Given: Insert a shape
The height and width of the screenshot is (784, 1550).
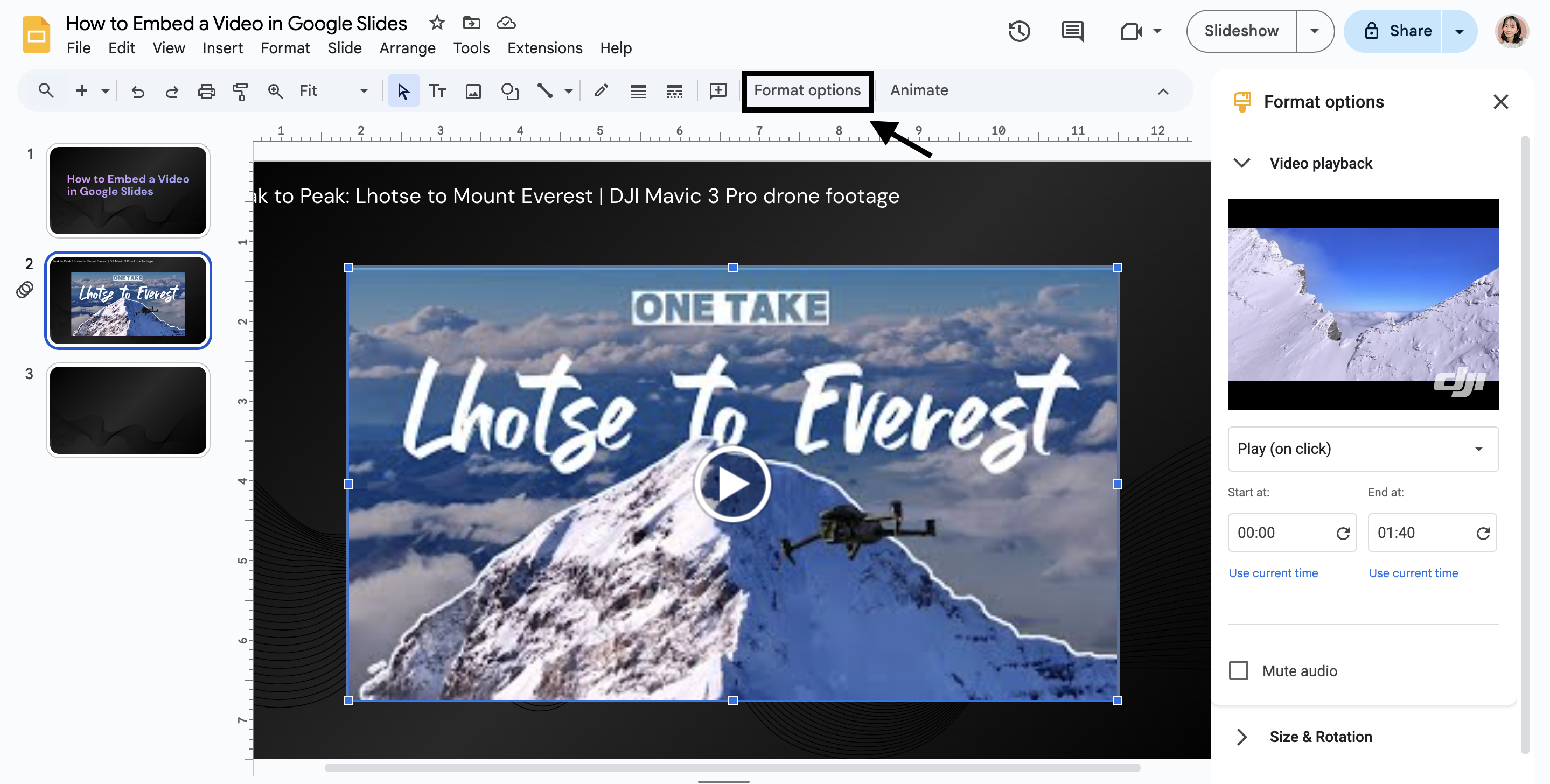Looking at the screenshot, I should click(509, 91).
